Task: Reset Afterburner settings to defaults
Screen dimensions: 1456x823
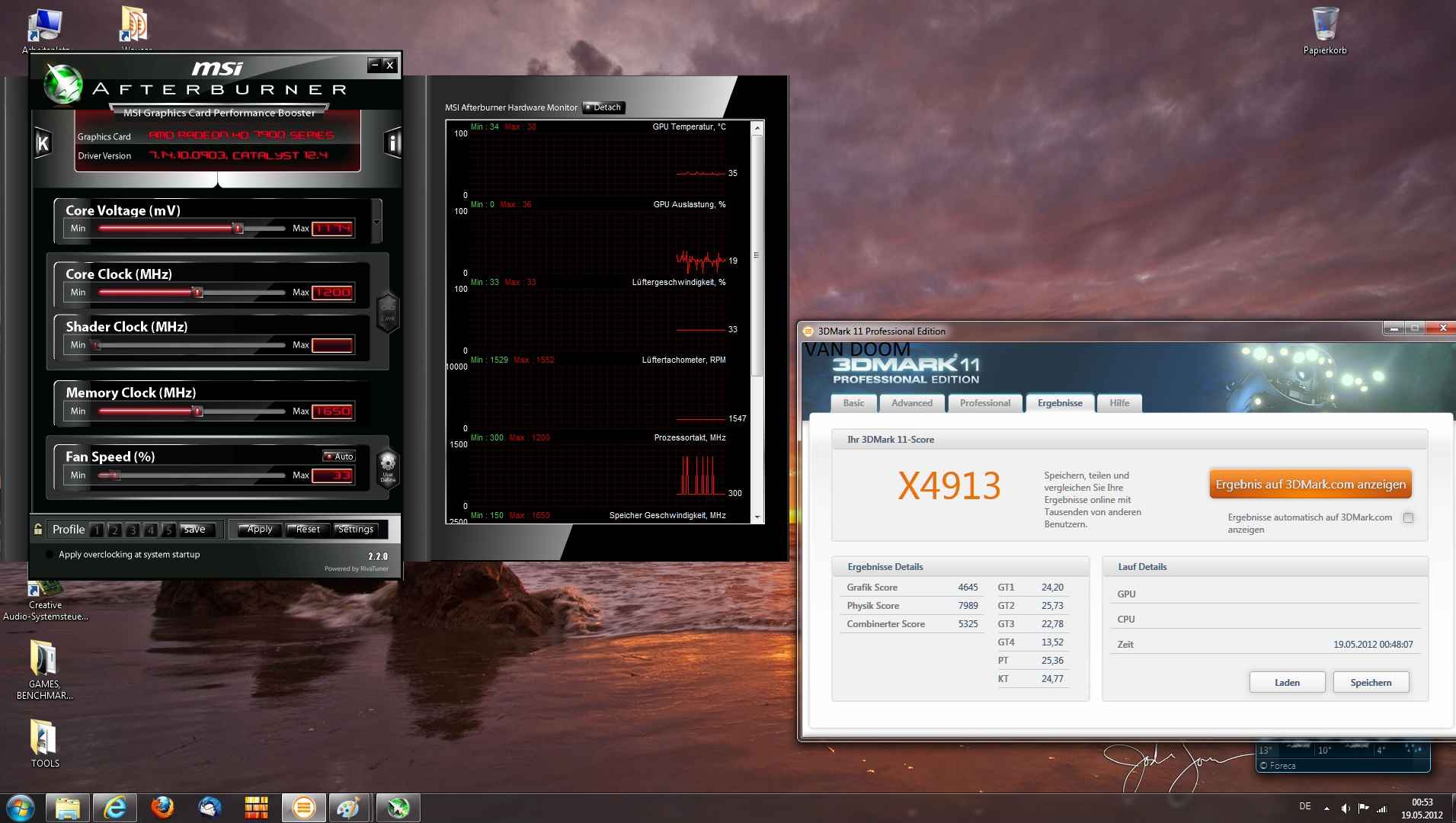Action: (x=308, y=530)
